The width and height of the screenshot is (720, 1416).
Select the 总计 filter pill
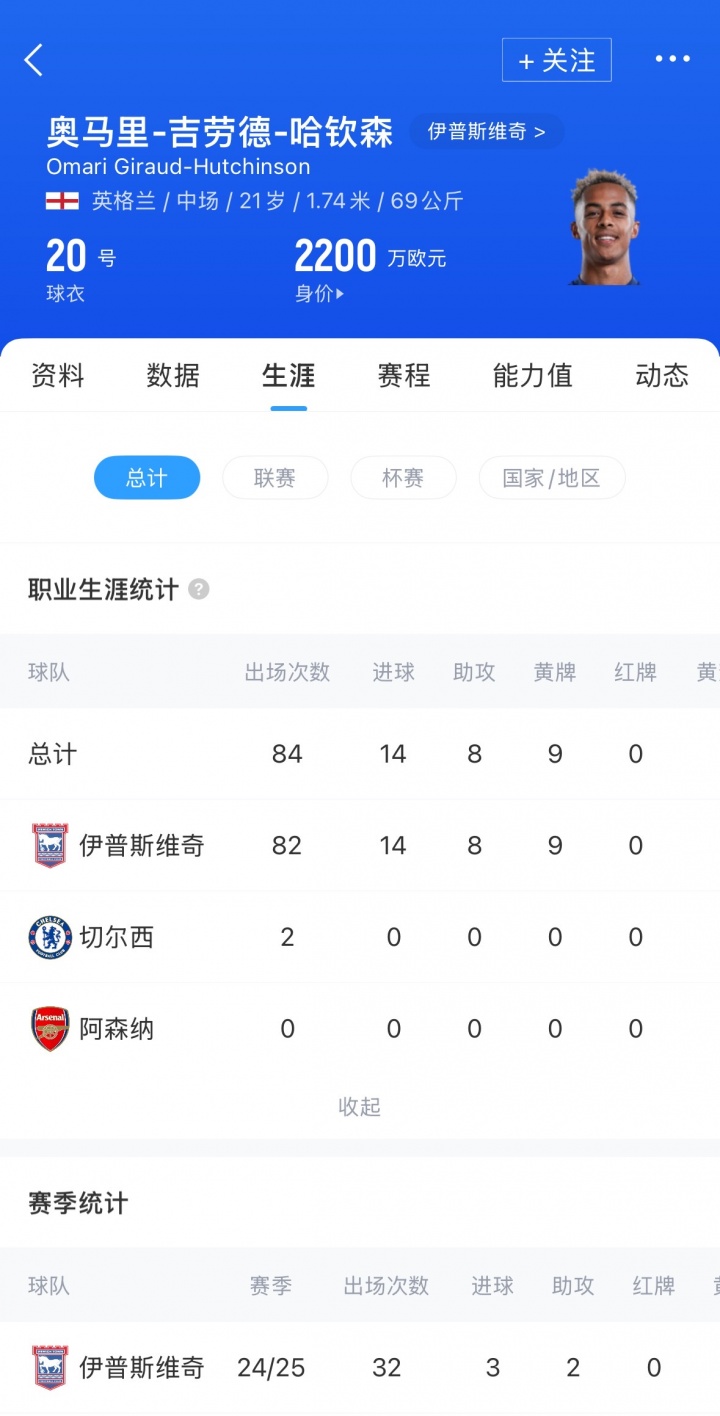[x=147, y=478]
